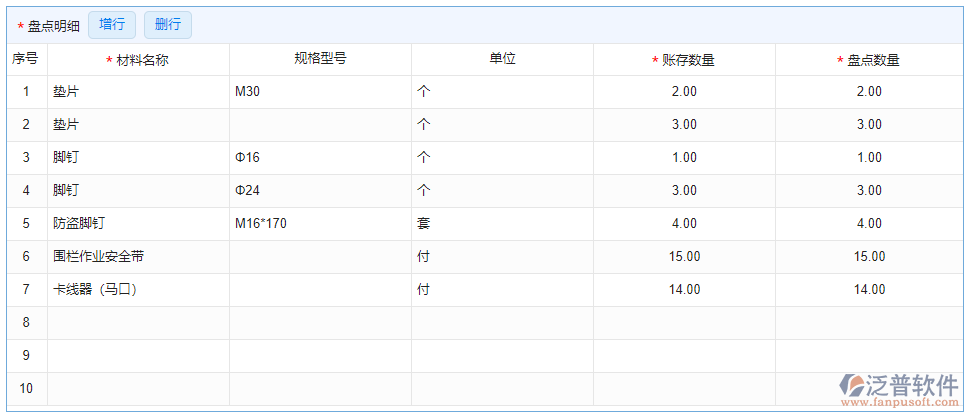
Task: Select row number 10
Action: (x=26, y=389)
